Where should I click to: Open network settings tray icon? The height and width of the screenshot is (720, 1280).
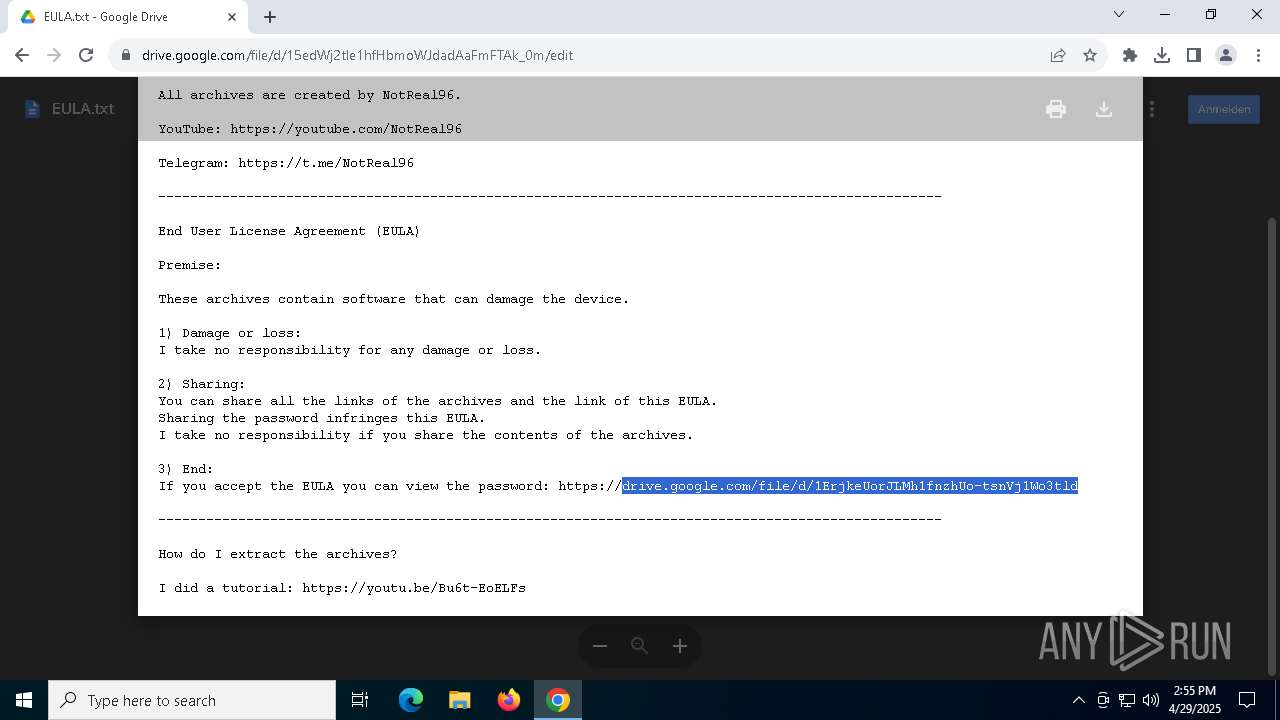[x=1127, y=700]
